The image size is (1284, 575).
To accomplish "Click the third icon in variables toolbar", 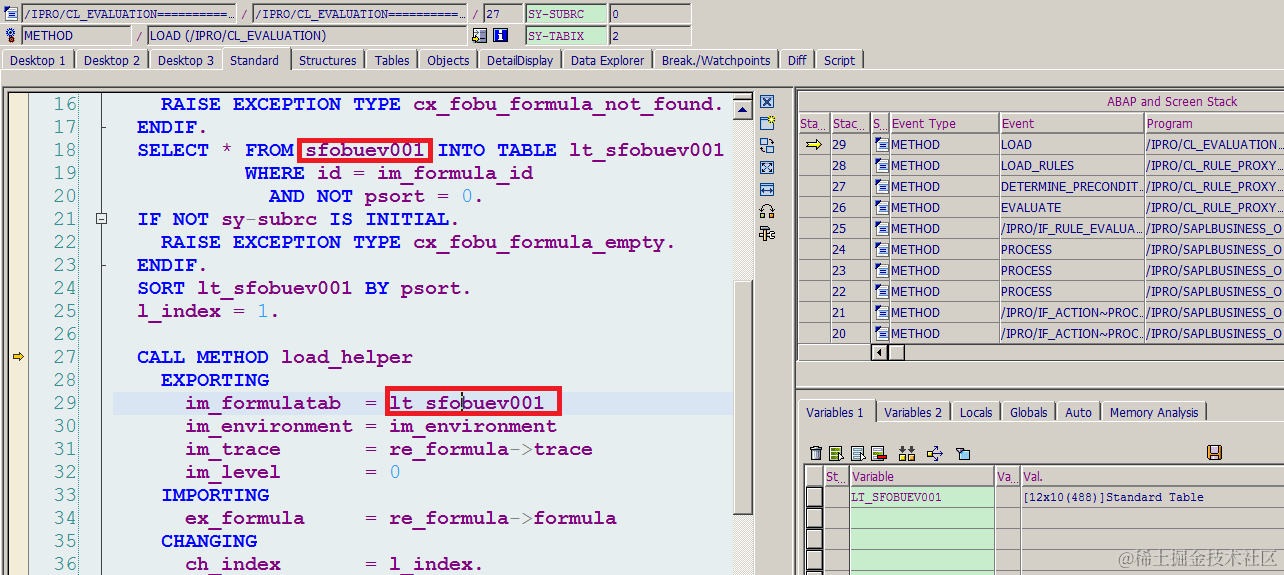I will [x=858, y=453].
